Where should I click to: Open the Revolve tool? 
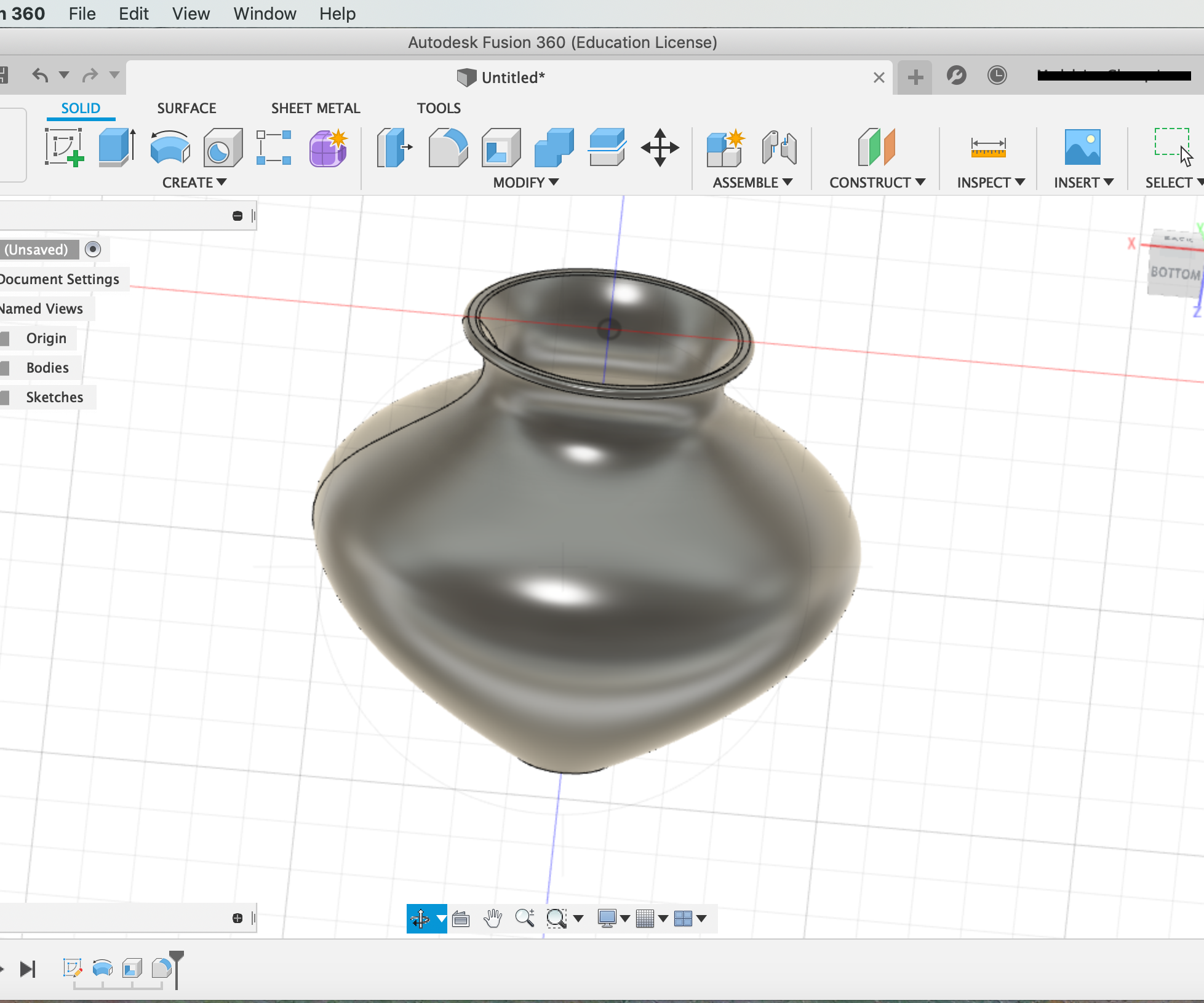pos(169,148)
